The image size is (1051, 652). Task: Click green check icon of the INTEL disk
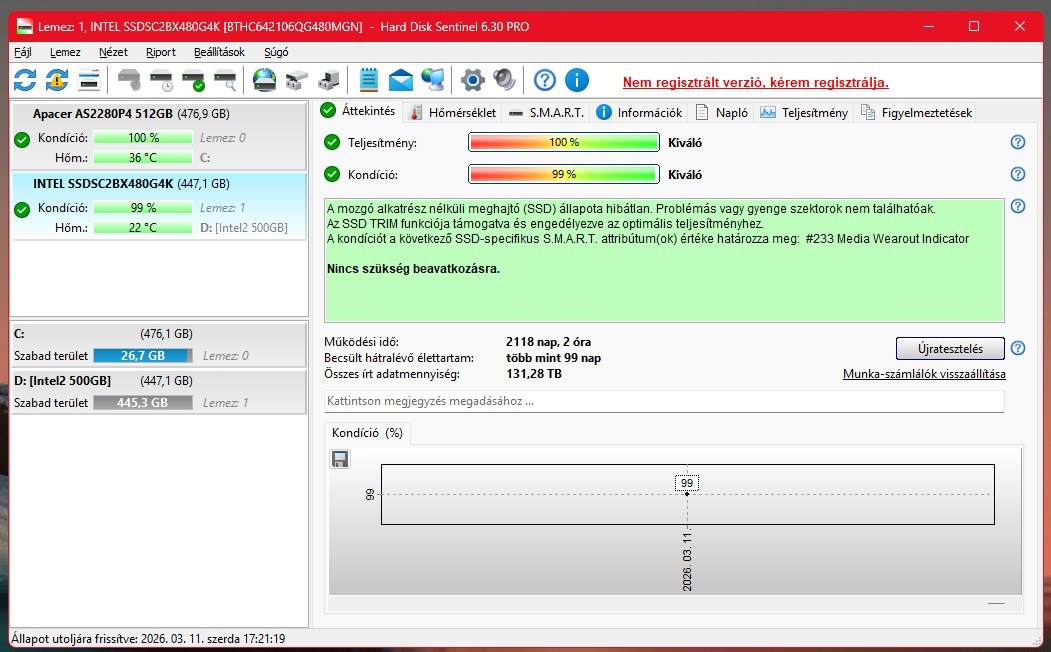[22, 210]
